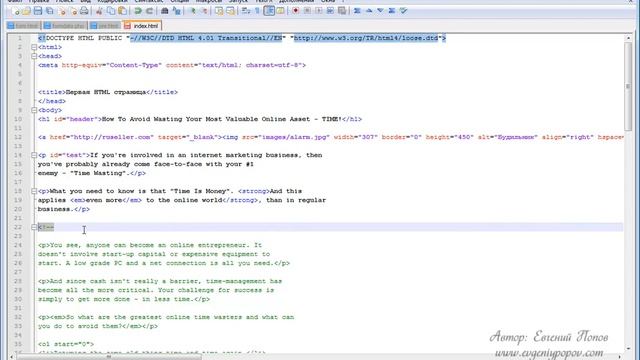Redo the edit with grey arrow
640x360 pixels.
[149, 11]
